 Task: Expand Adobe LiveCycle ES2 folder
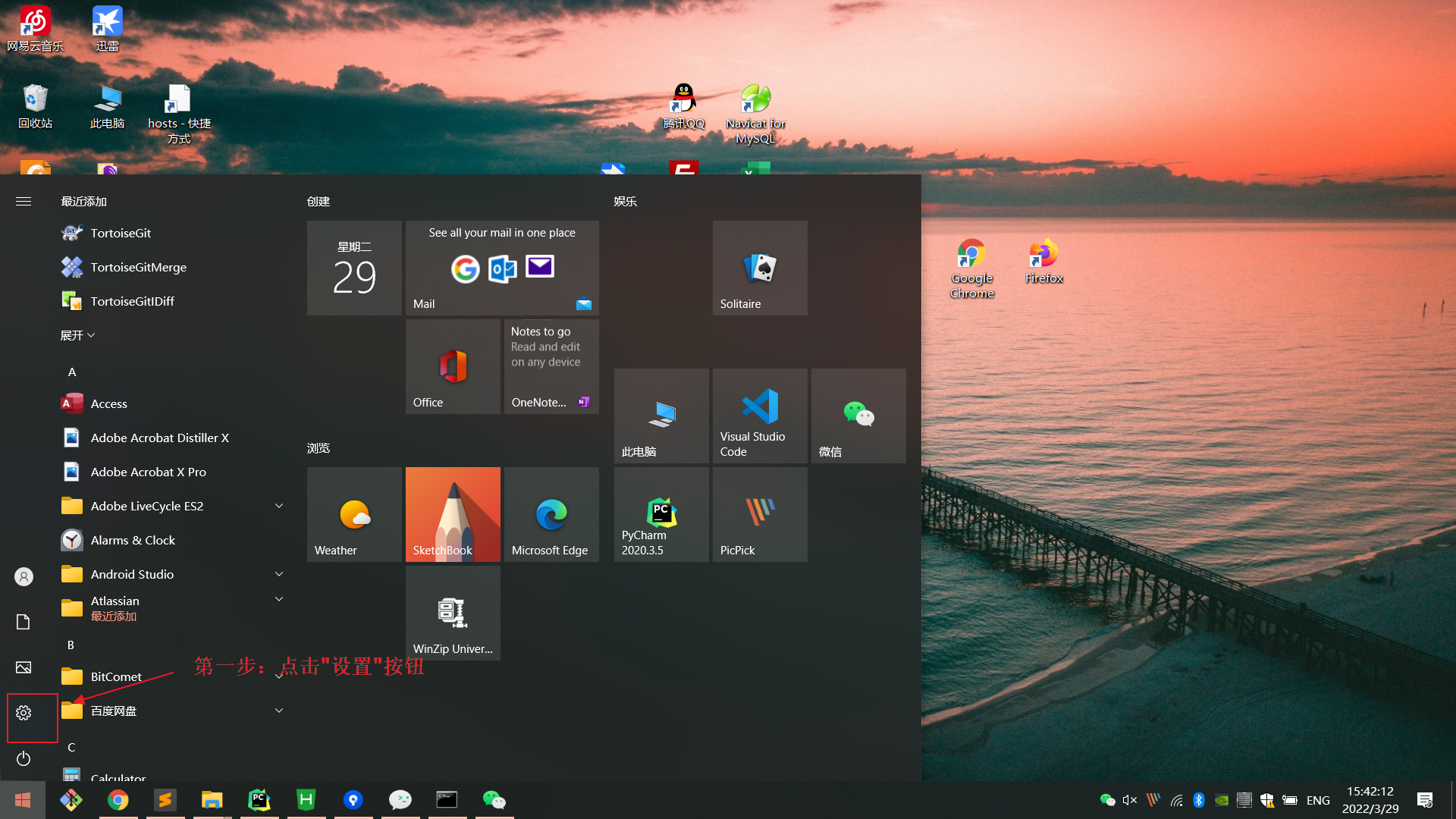279,505
